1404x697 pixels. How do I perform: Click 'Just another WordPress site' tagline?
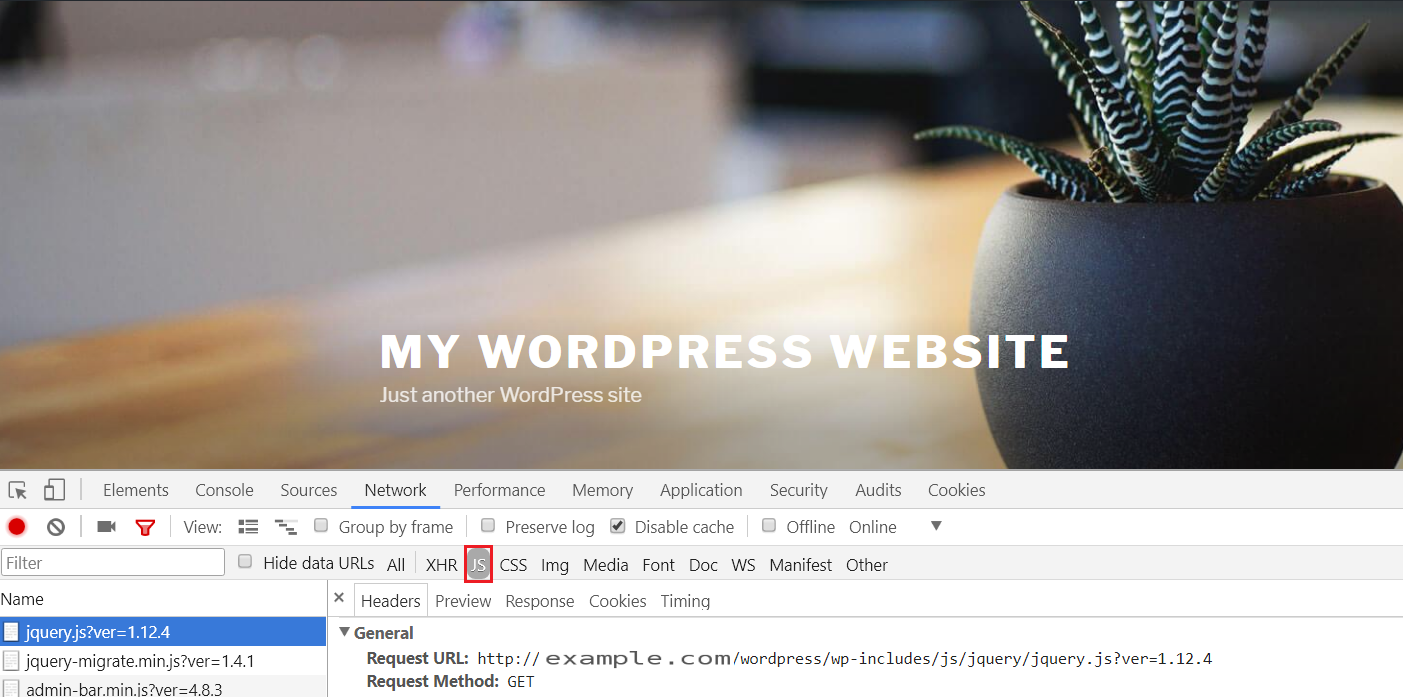tap(511, 395)
